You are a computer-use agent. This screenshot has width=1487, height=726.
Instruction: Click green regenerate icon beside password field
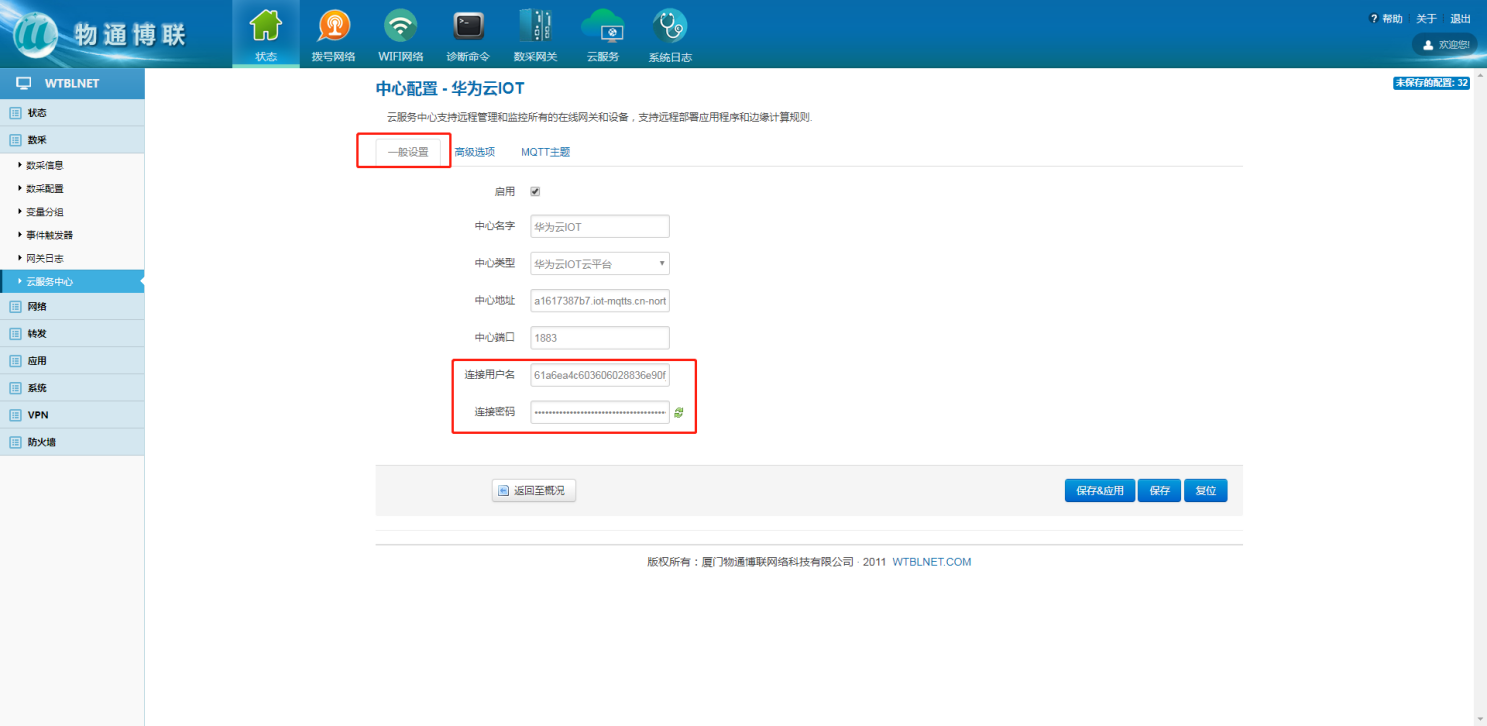coord(679,412)
